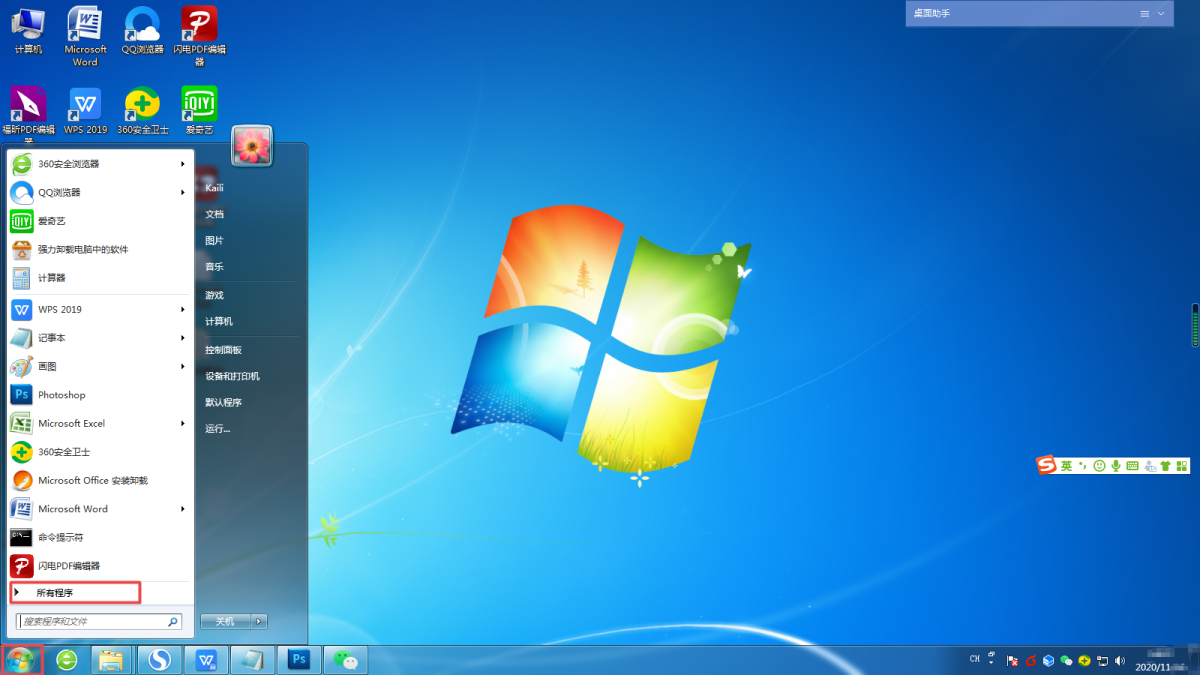
Task: Click the file explorer taskbar icon
Action: pos(112,660)
